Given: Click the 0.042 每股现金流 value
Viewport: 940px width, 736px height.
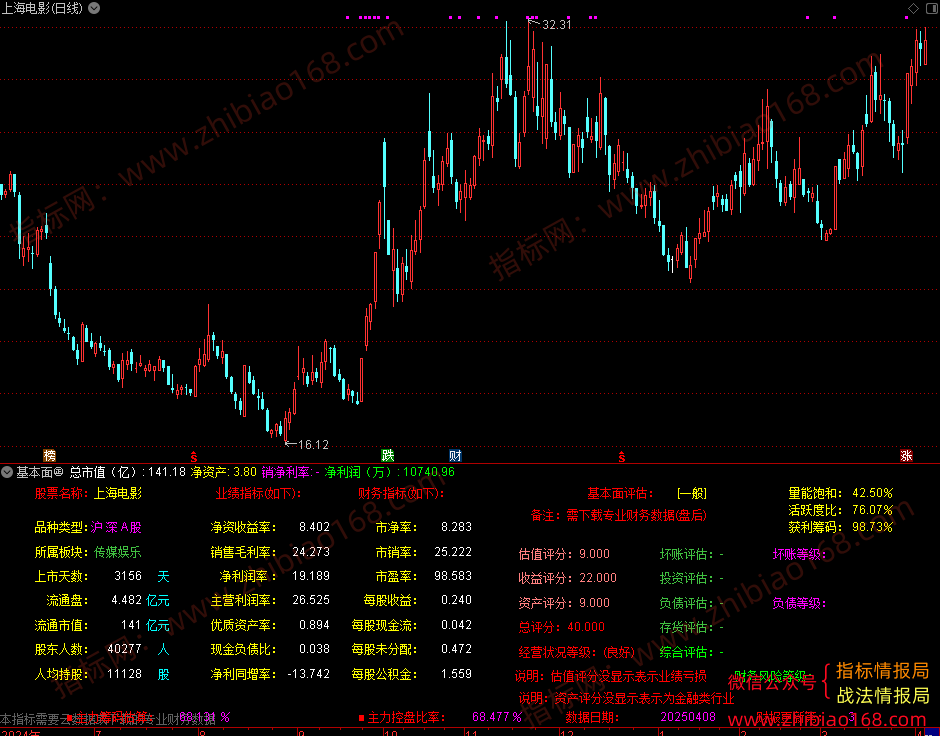Looking at the screenshot, I should point(457,625).
